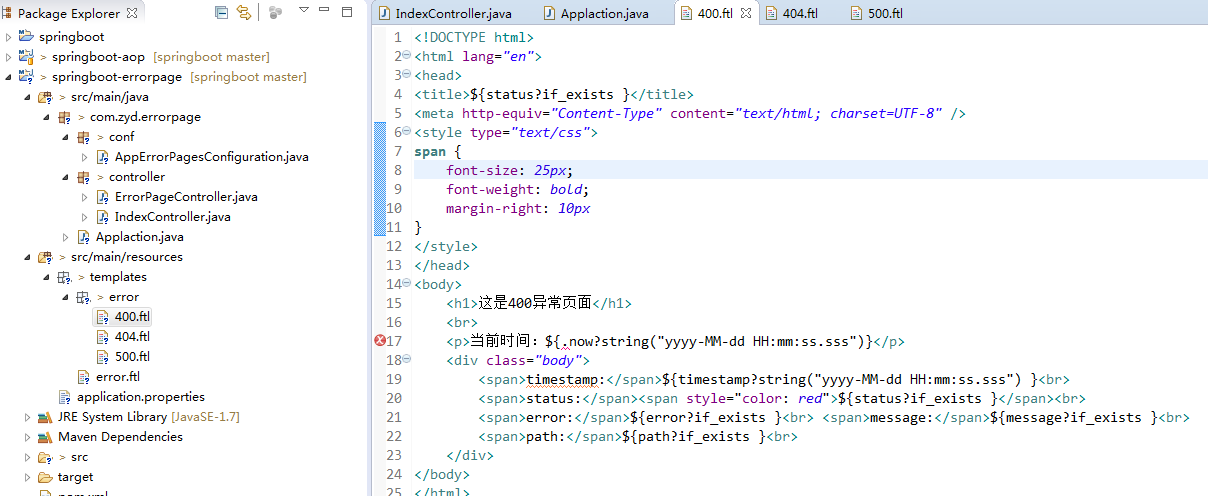Image resolution: width=1208 pixels, height=496 pixels.
Task: Click the error marker on line 17
Action: (x=380, y=341)
